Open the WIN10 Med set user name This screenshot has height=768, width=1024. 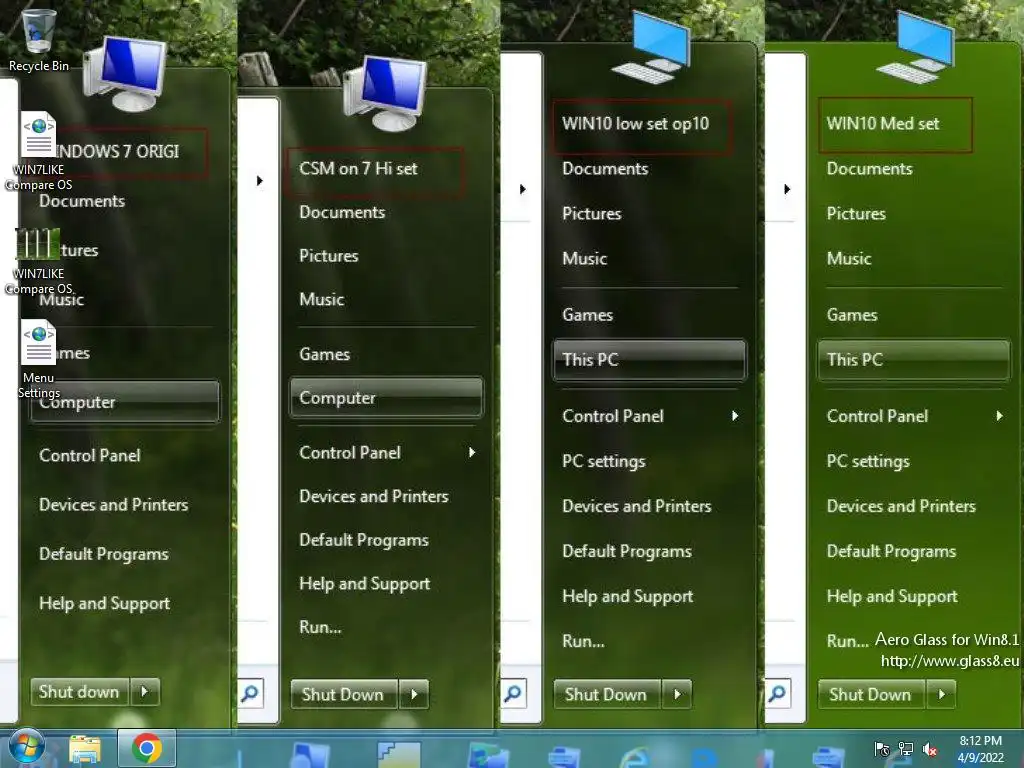[882, 123]
